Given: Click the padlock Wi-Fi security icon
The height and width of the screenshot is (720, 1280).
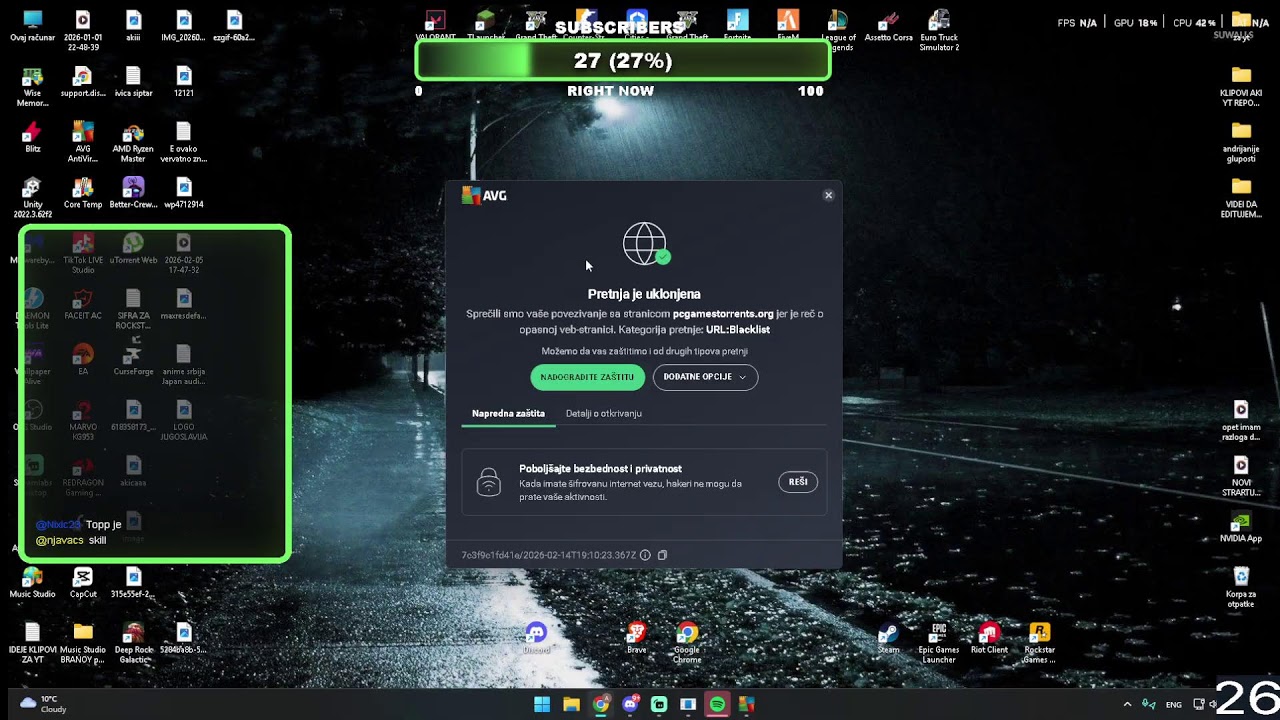Looking at the screenshot, I should coord(488,482).
